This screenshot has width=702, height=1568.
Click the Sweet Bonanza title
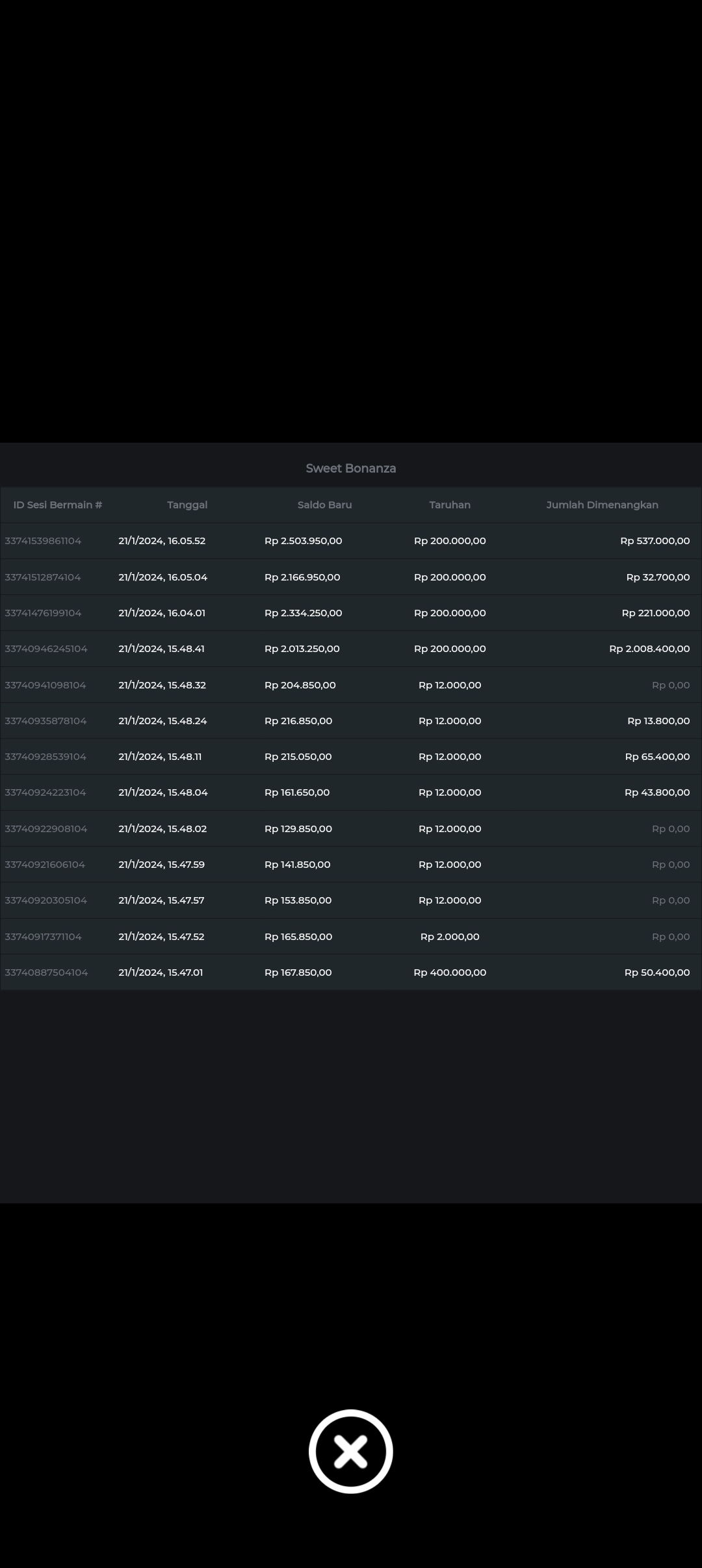coord(351,468)
